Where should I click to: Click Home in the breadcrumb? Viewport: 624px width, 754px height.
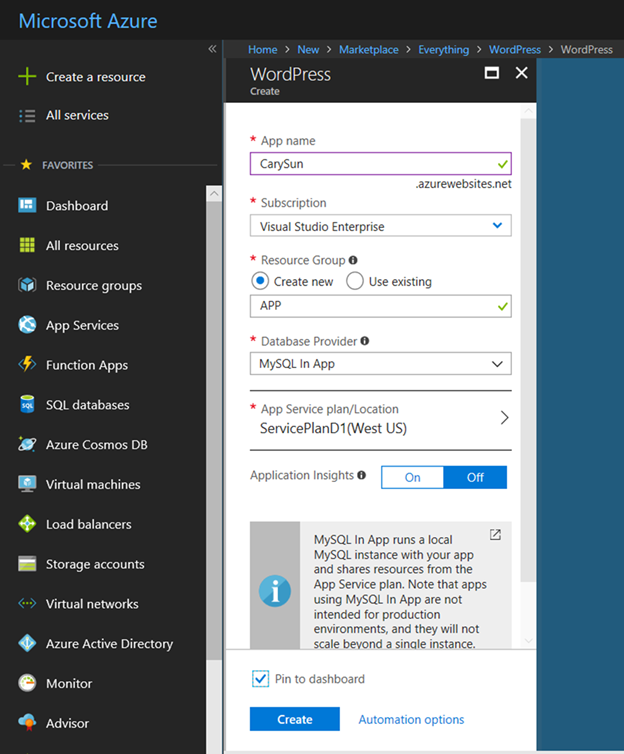(x=262, y=50)
